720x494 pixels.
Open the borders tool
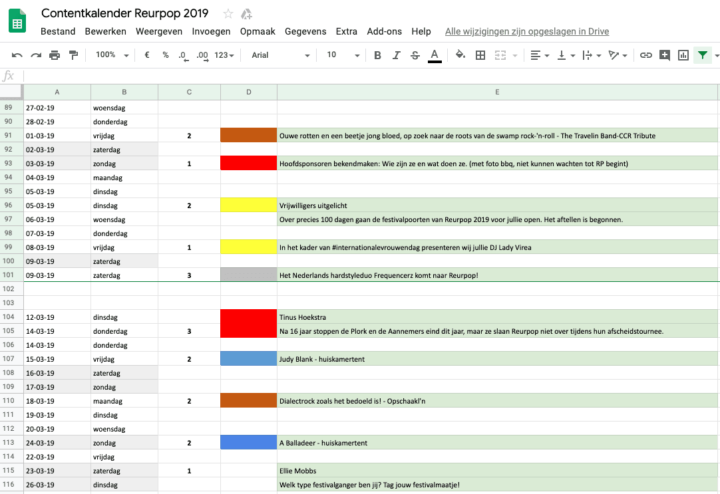tap(480, 55)
